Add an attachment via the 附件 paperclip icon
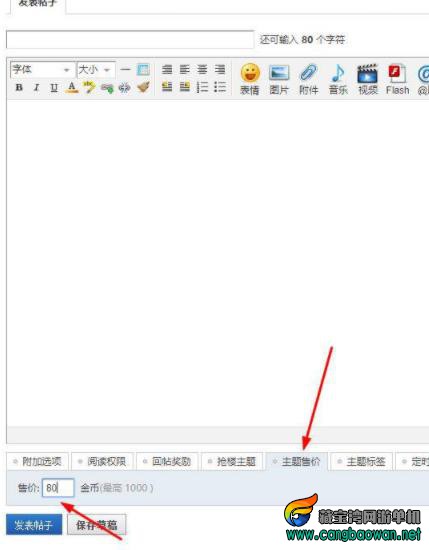 (x=309, y=79)
